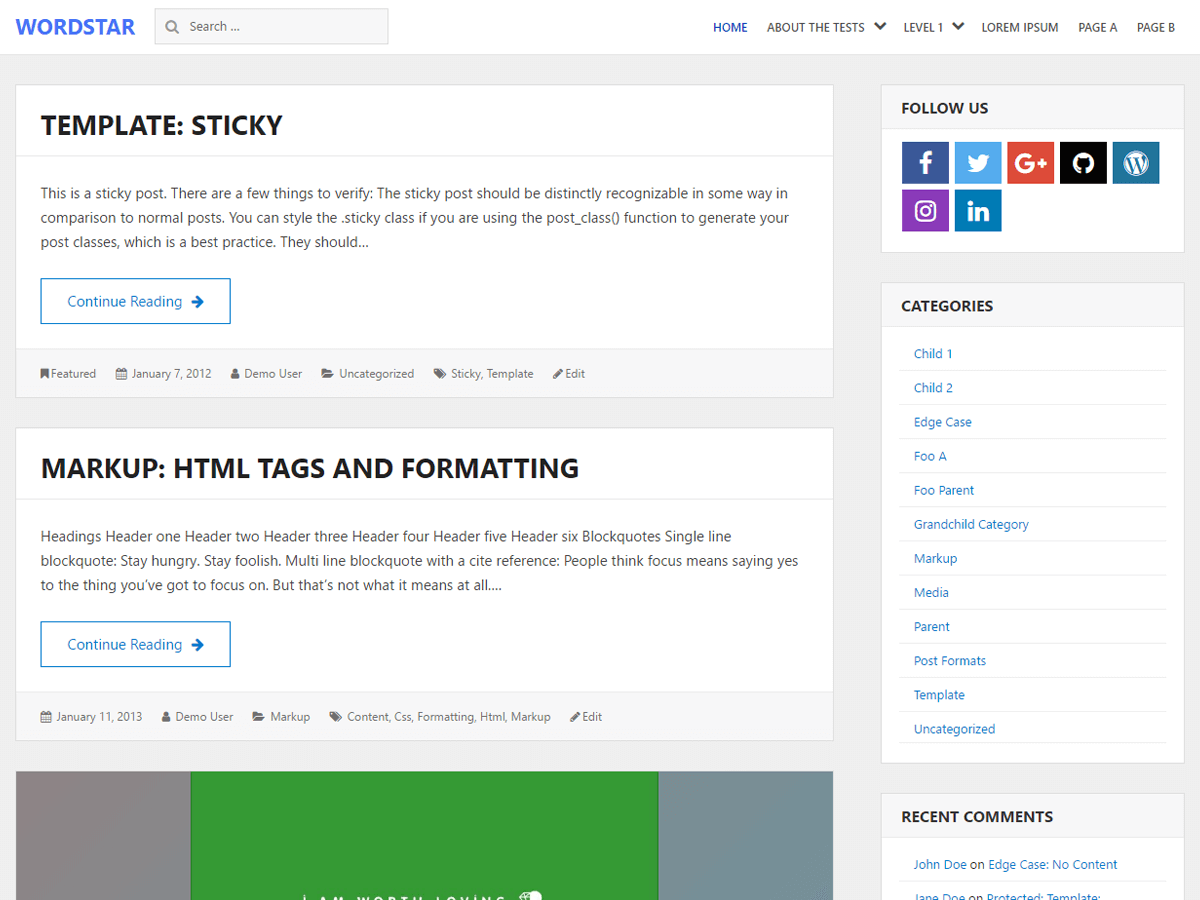Click Continue Reading under Markup post
This screenshot has width=1200, height=900.
point(135,644)
